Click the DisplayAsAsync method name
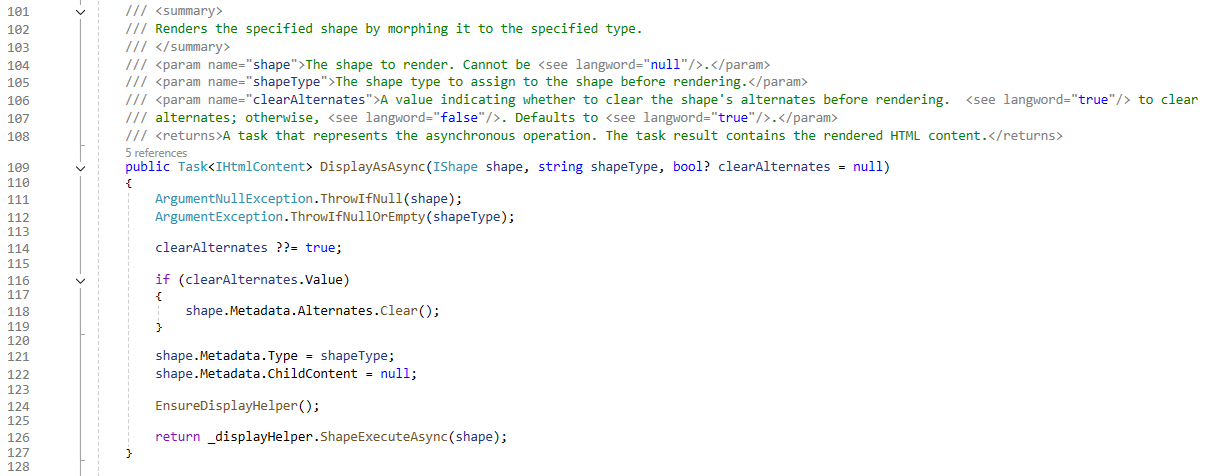1214x476 pixels. (x=372, y=168)
